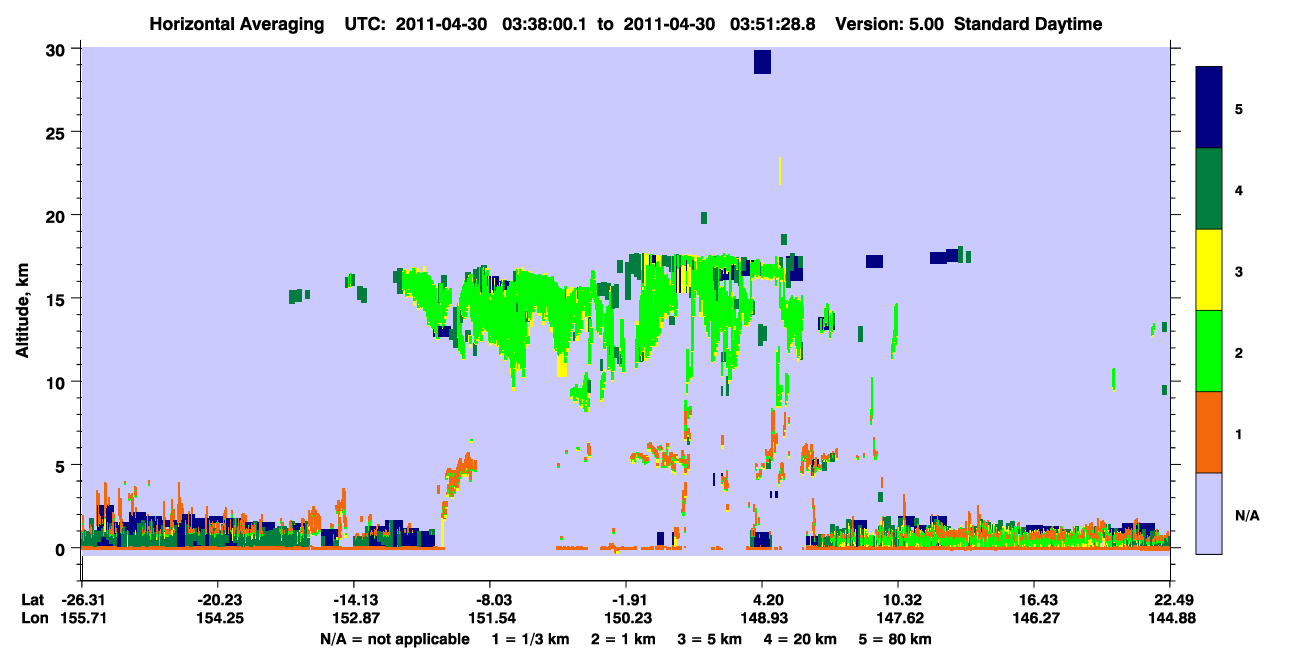Click legend text '3 = 5 km'
1300x667 pixels.
pos(710,639)
